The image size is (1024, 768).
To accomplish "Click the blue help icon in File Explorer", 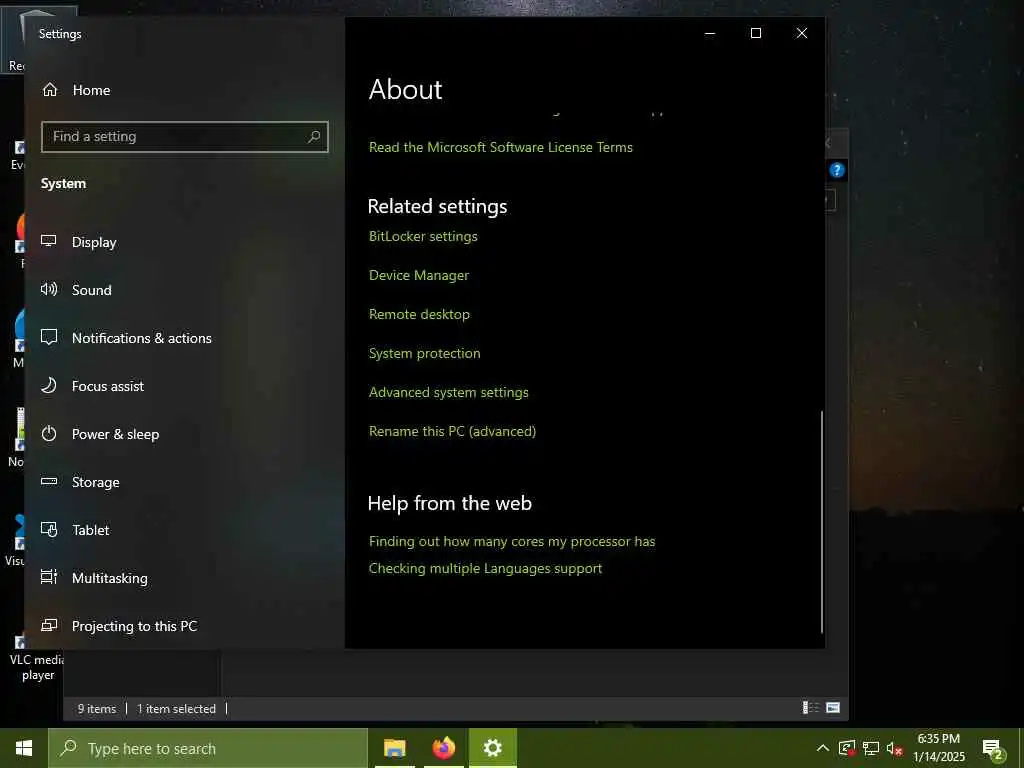I will [837, 170].
